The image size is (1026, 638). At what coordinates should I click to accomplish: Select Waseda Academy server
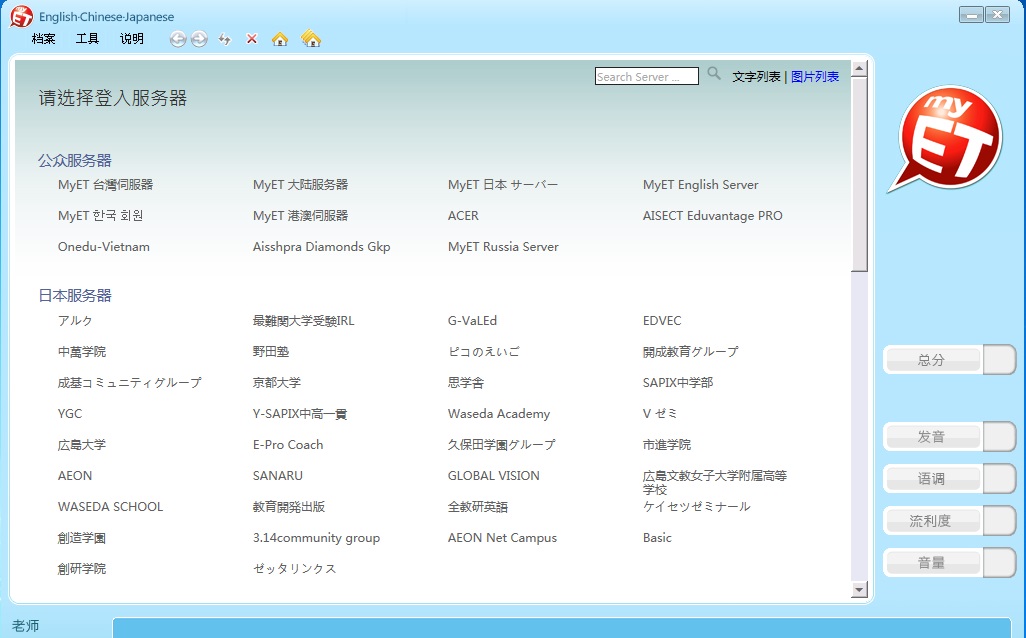pos(499,414)
